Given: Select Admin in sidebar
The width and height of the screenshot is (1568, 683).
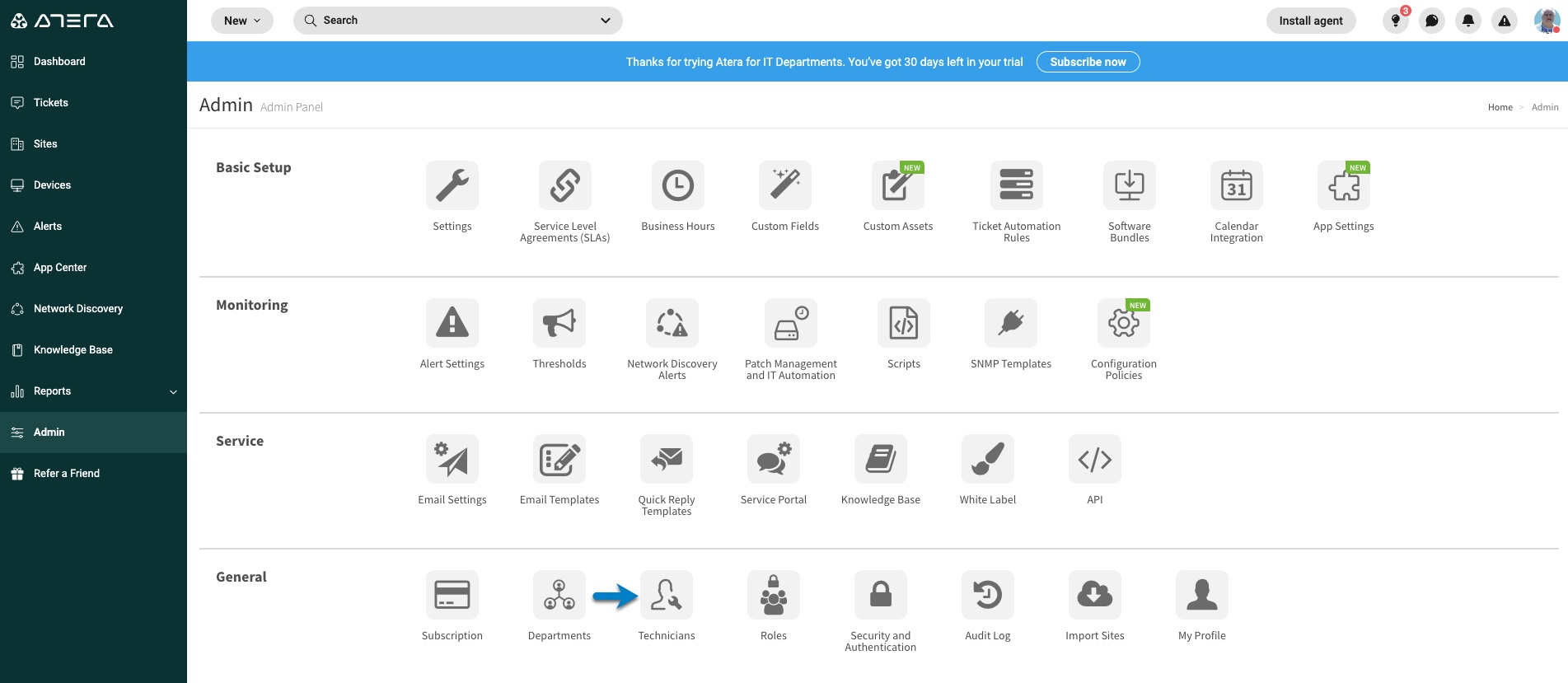Looking at the screenshot, I should pos(93,433).
